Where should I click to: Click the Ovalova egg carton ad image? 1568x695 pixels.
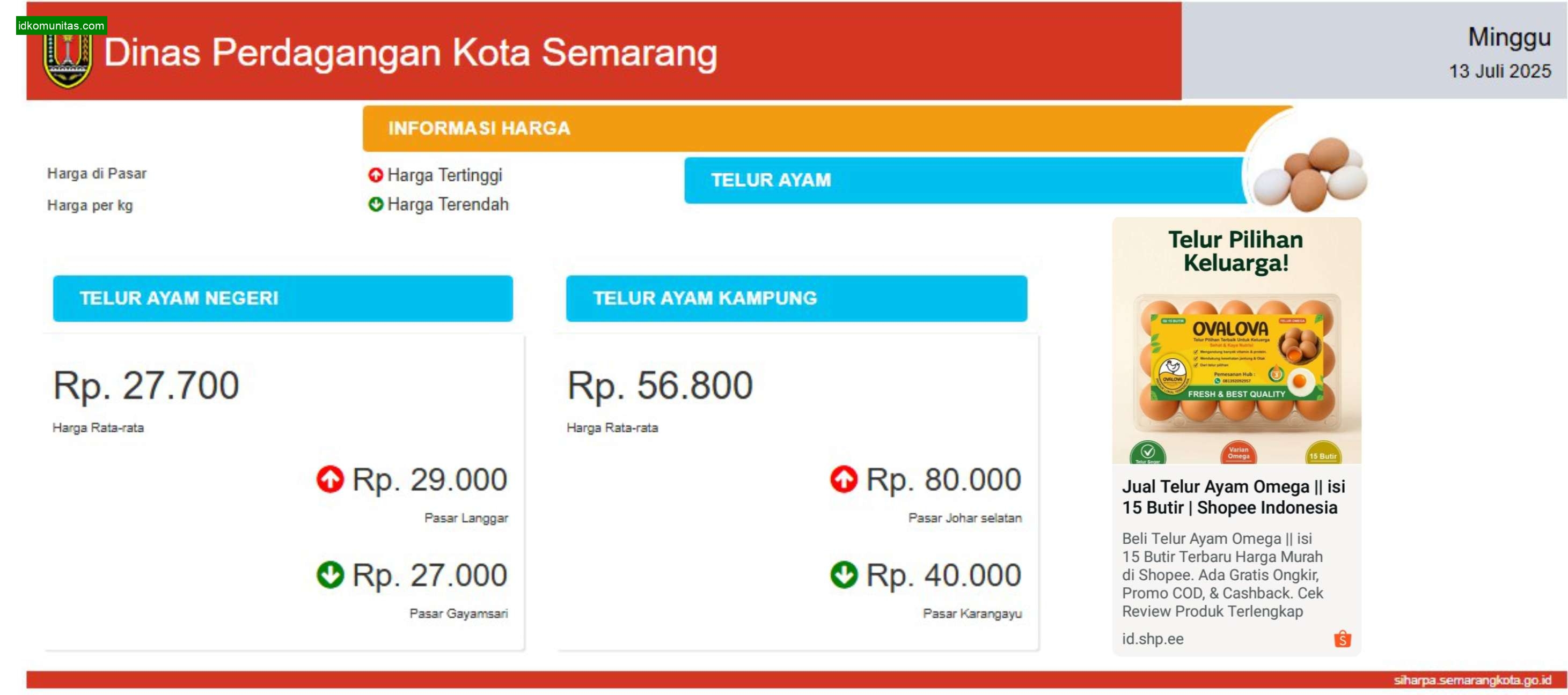coord(1236,341)
